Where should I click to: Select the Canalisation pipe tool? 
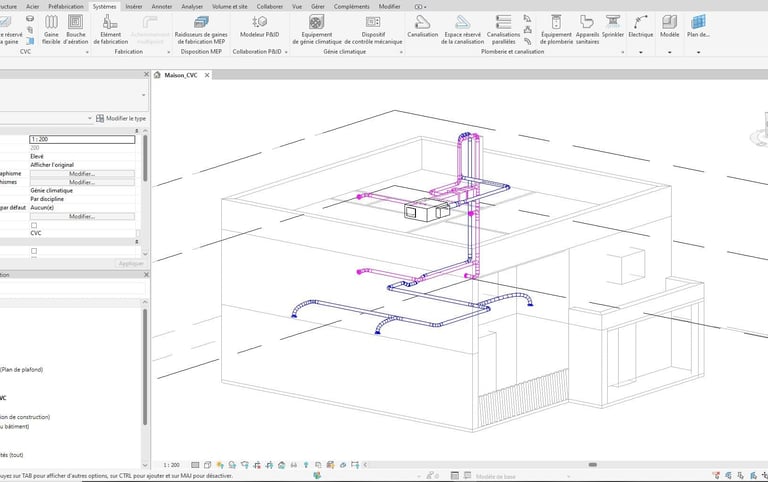[423, 27]
